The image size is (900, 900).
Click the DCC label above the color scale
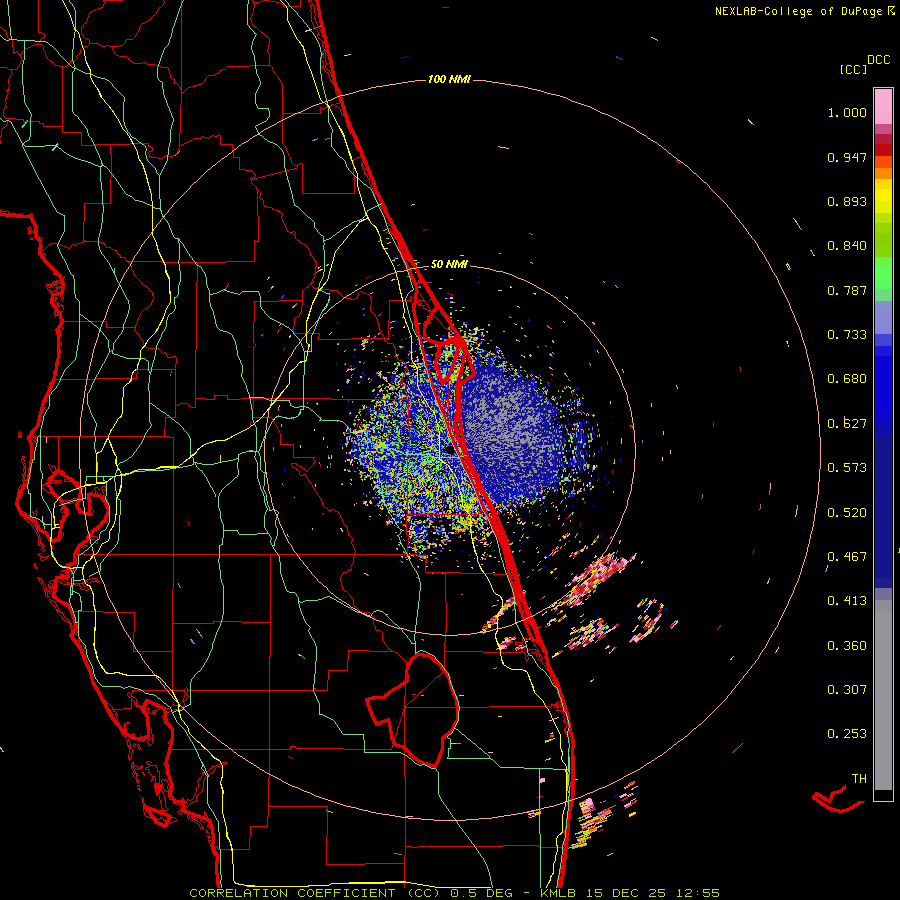(x=879, y=60)
